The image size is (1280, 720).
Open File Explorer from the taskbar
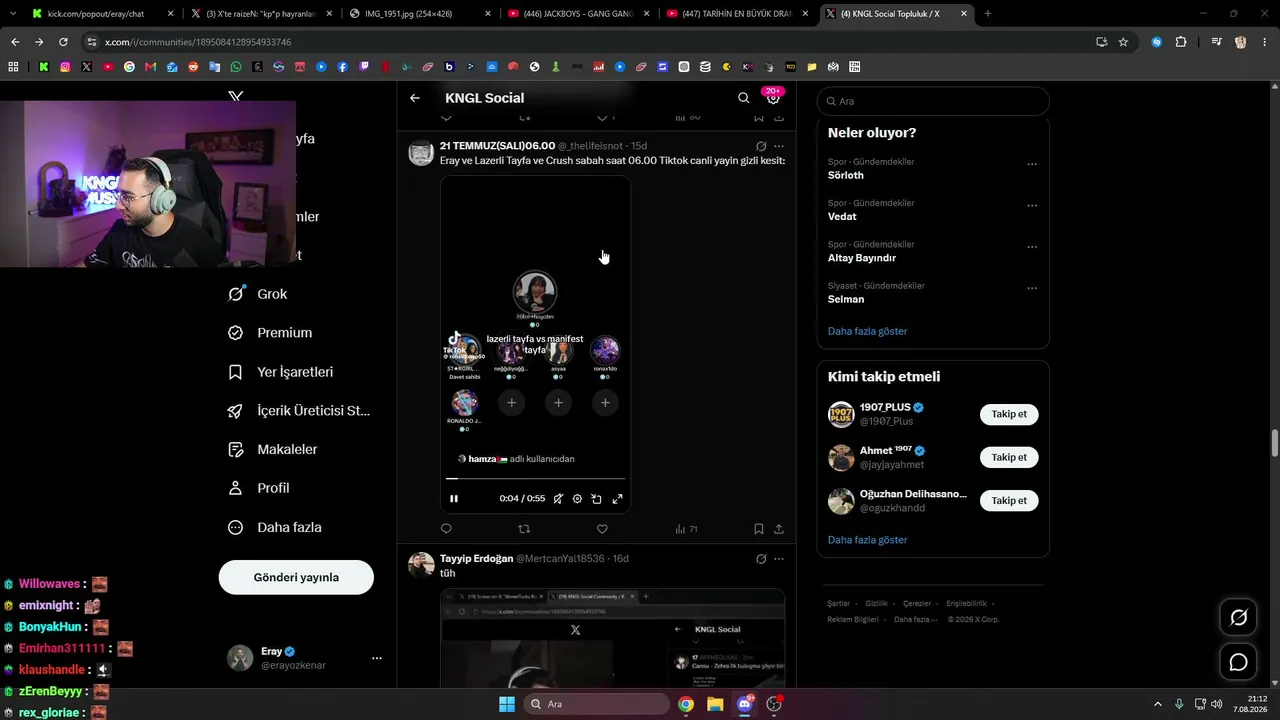(715, 704)
